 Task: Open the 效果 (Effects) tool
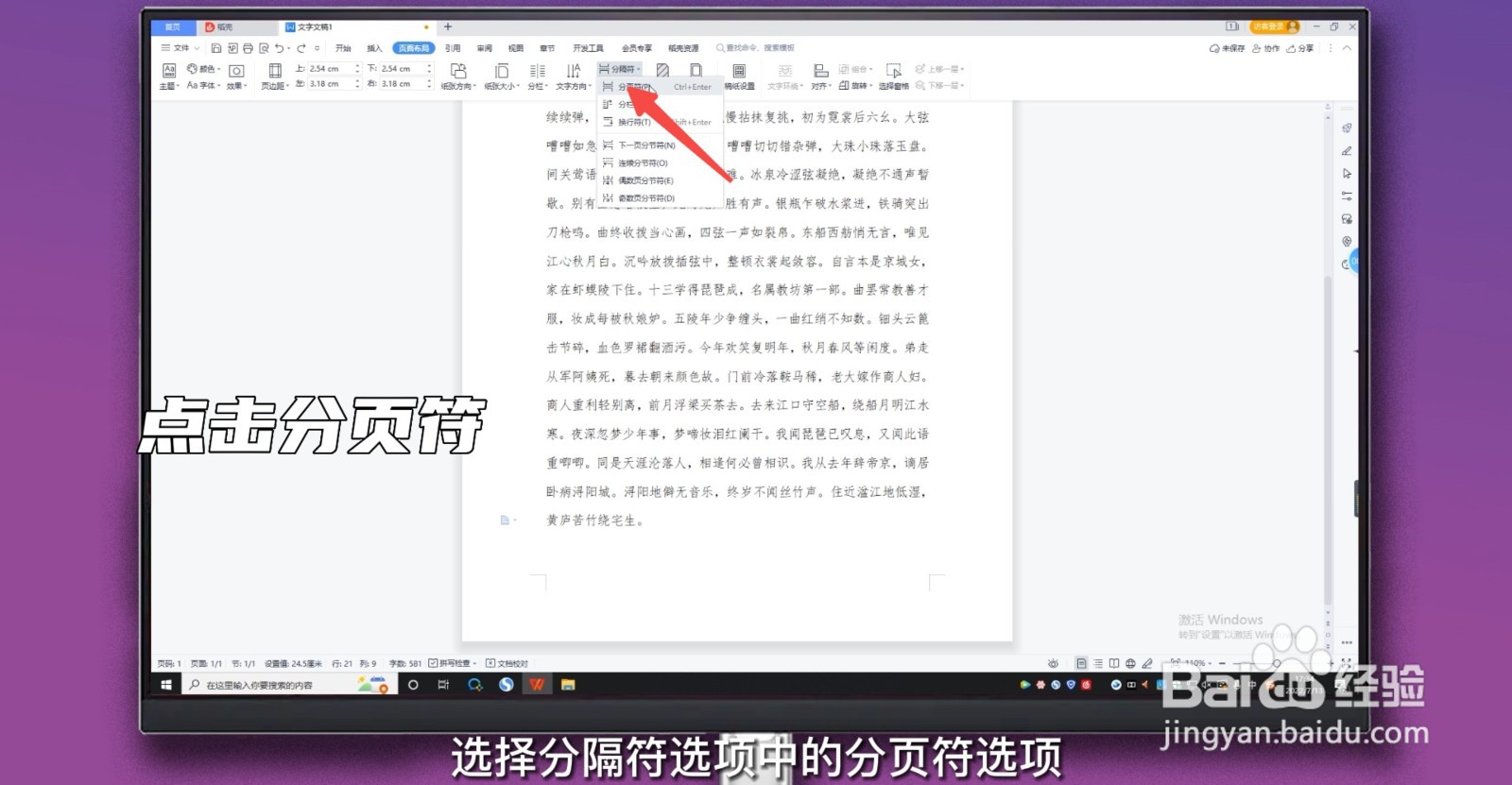coord(236,77)
